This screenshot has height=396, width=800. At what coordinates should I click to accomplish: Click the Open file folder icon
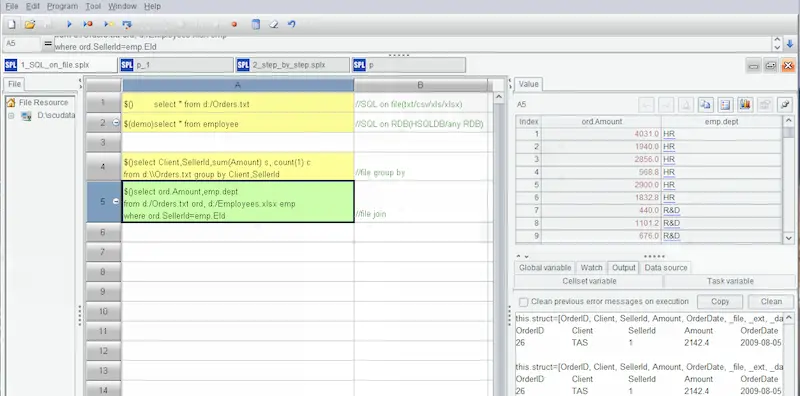(x=30, y=24)
